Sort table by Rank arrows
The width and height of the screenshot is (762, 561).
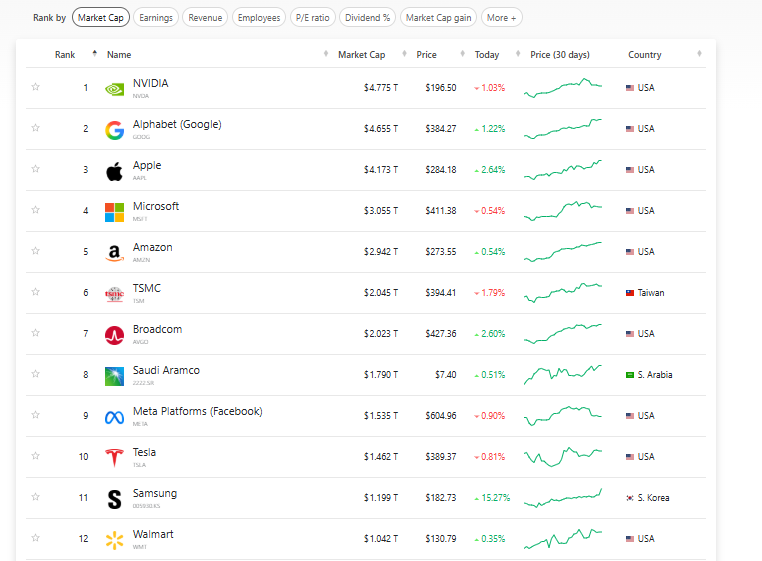coord(95,53)
